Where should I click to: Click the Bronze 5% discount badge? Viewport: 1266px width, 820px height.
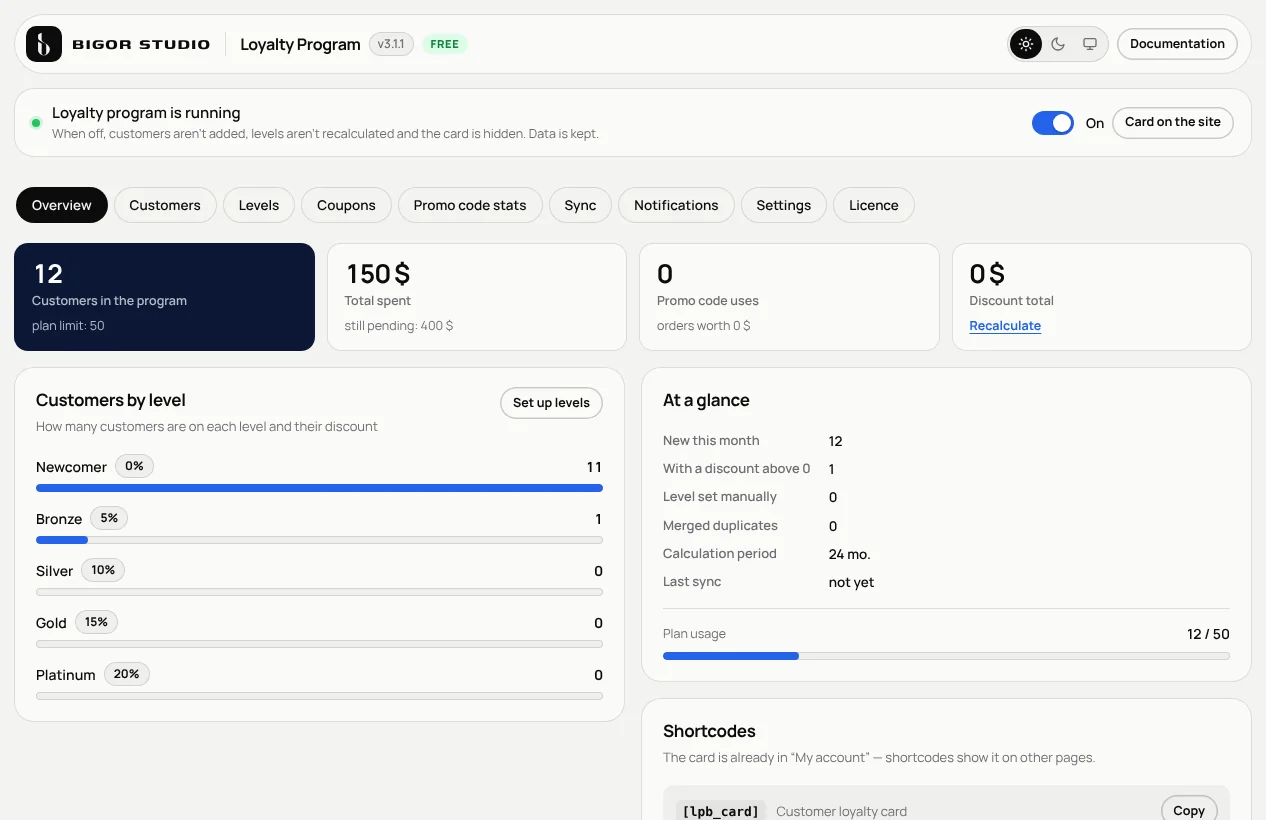pos(109,518)
